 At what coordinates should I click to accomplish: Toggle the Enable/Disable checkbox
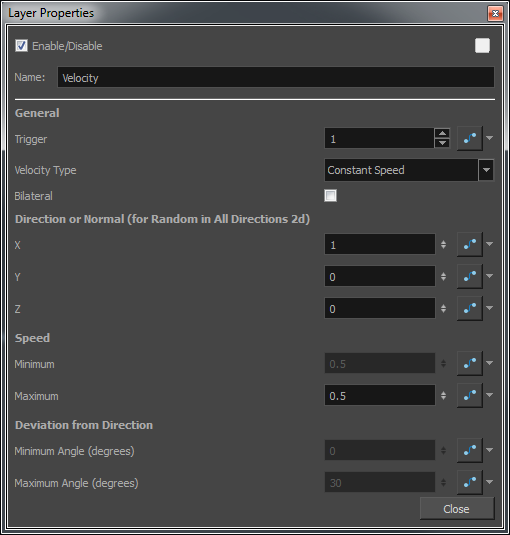tap(21, 45)
